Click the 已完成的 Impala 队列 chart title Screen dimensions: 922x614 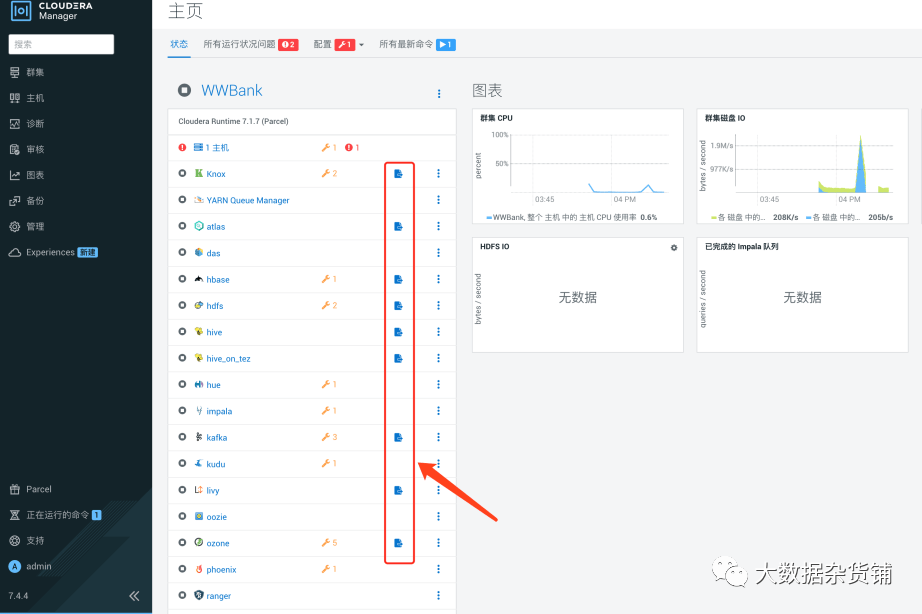[741, 246]
